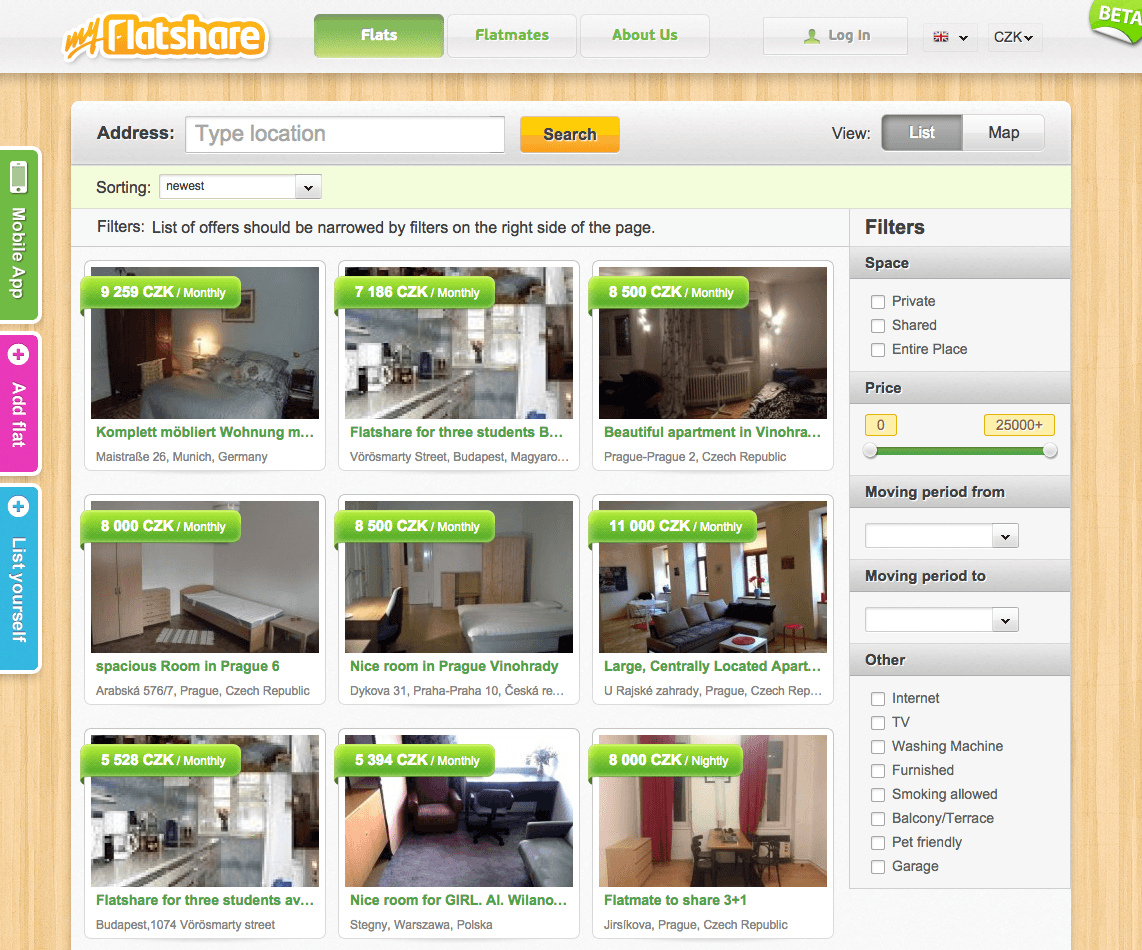Open the 8 000 CZK Nightly flat photo
The image size is (1142, 950).
(x=713, y=811)
